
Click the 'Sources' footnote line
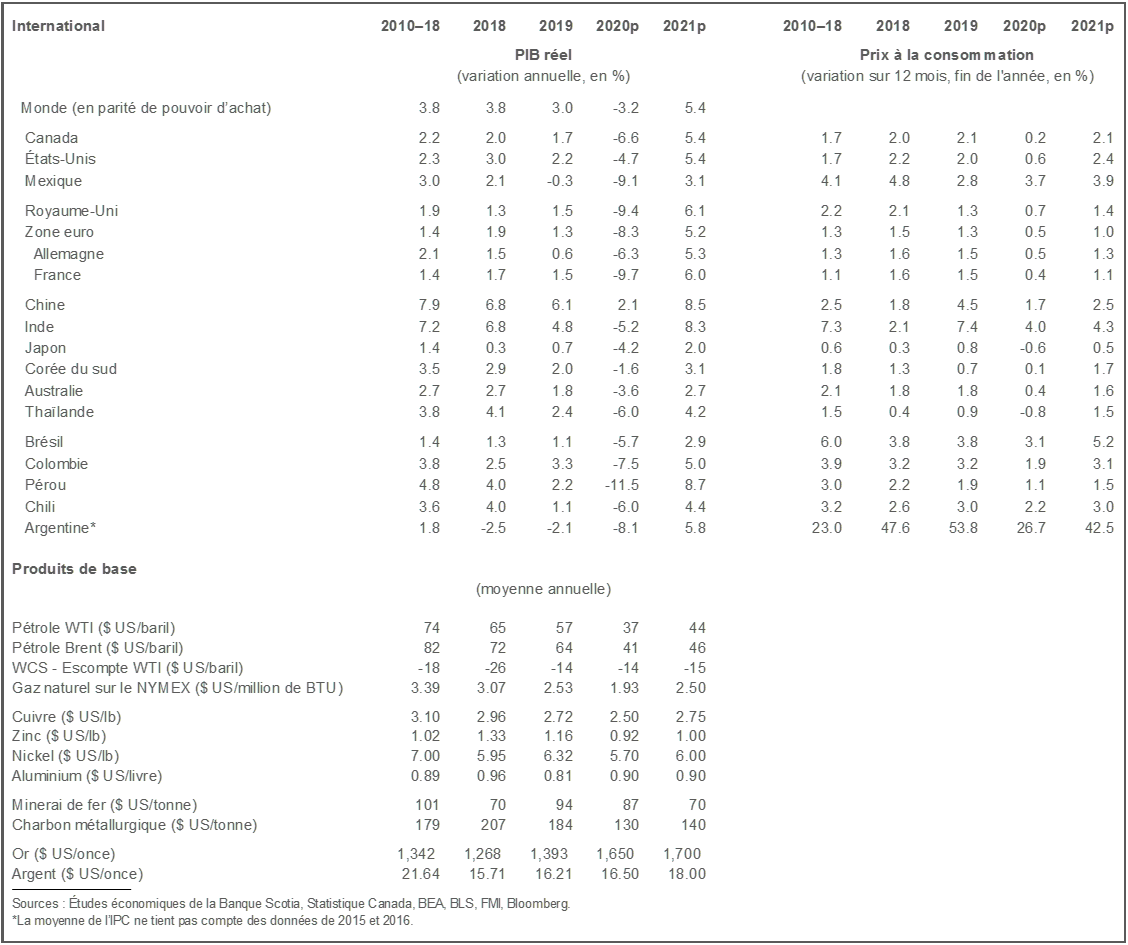291,904
